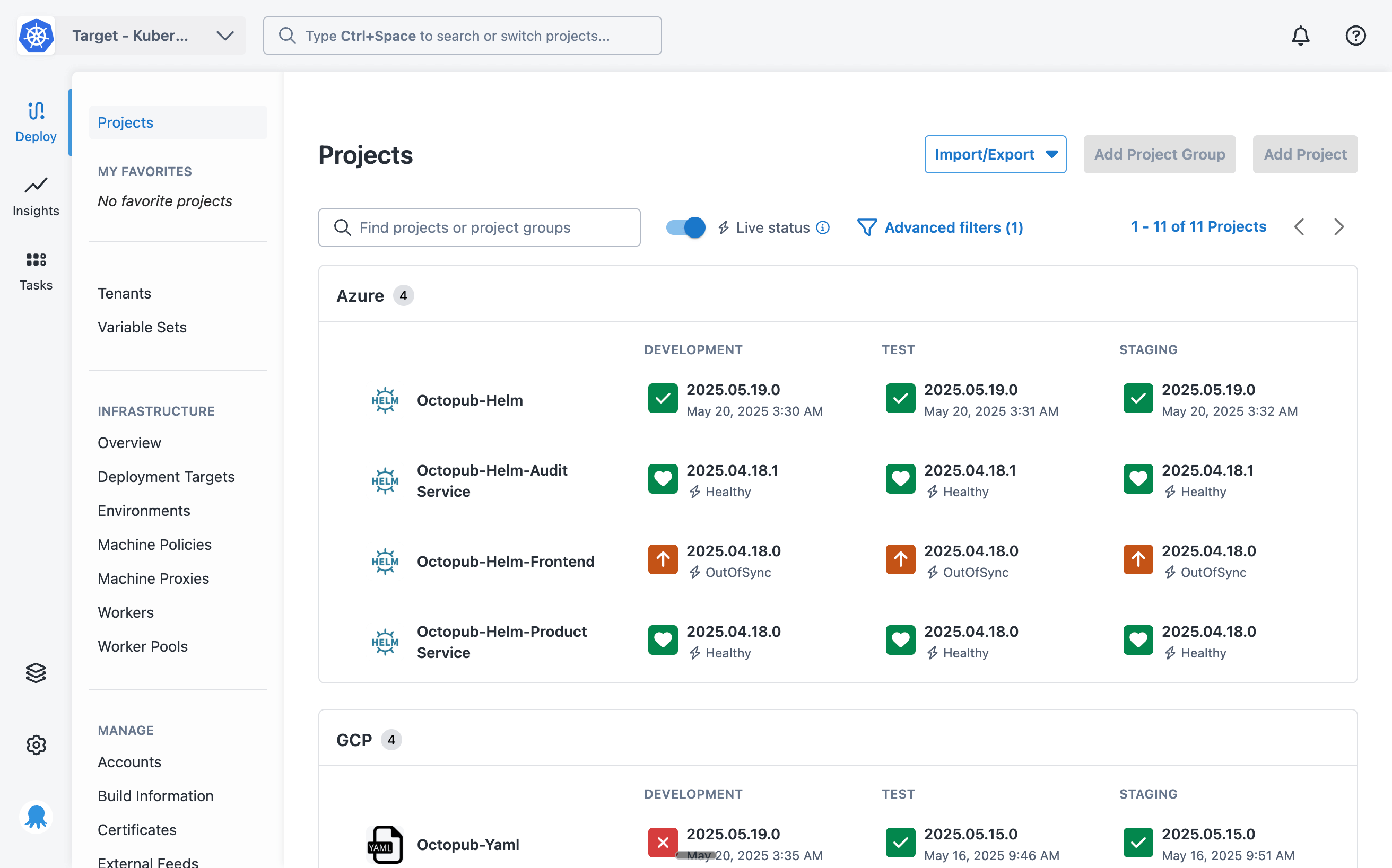The image size is (1392, 868).
Task: Open the help menu via the question mark icon
Action: (x=1356, y=36)
